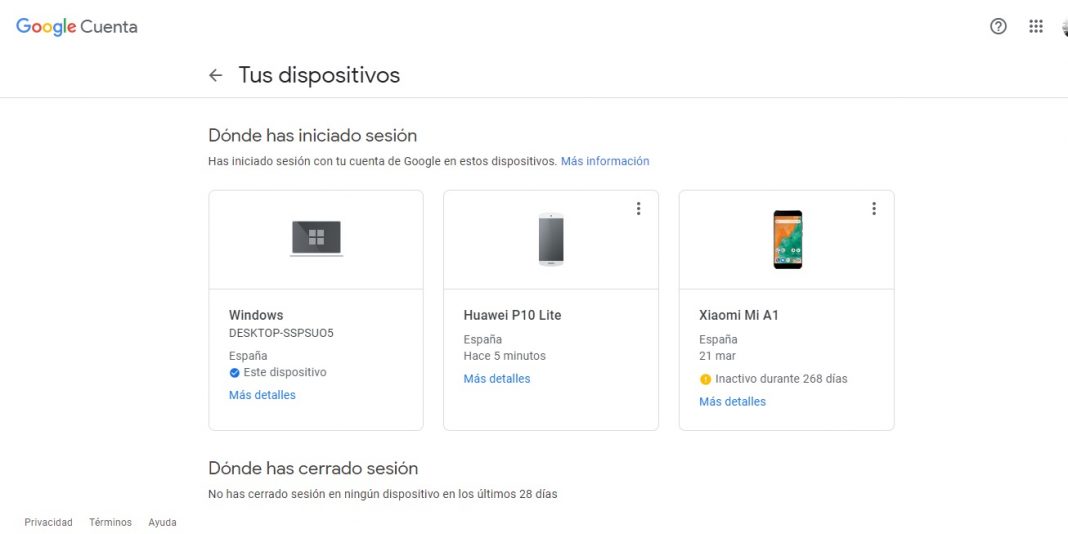Open Más detalles for Huawei P10 Lite

click(x=497, y=379)
